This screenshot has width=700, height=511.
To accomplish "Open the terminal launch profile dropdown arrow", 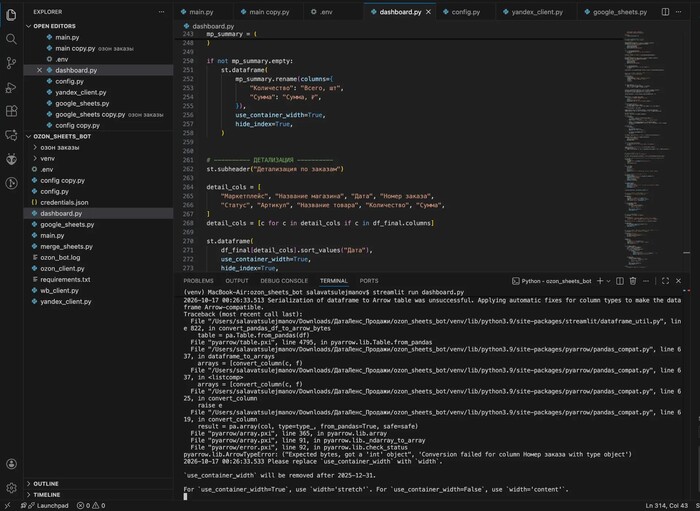I will [608, 281].
